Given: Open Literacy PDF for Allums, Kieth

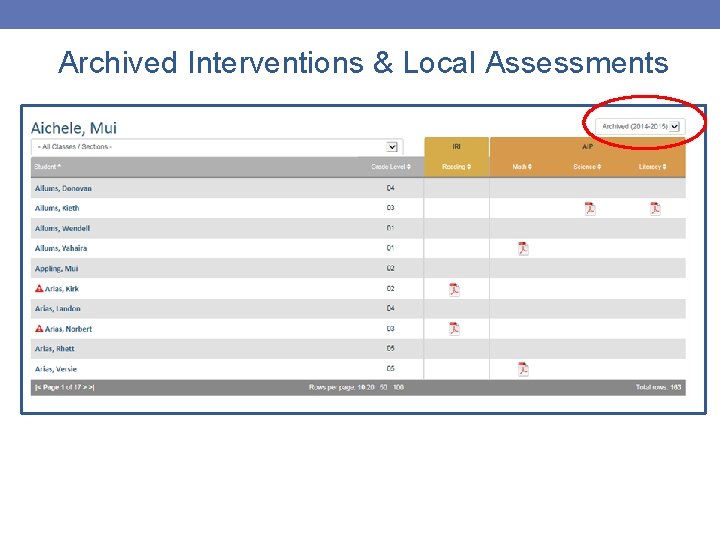Looking at the screenshot, I should coord(655,208).
